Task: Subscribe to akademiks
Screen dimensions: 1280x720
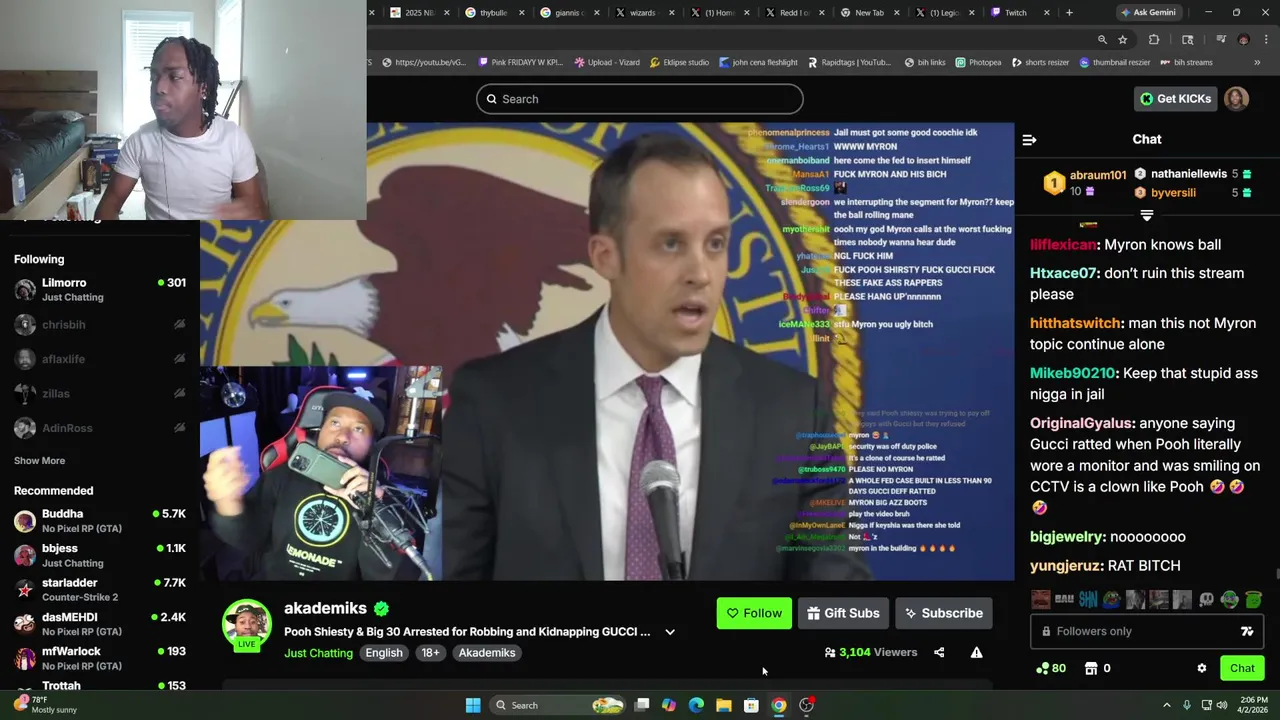Action: [943, 613]
